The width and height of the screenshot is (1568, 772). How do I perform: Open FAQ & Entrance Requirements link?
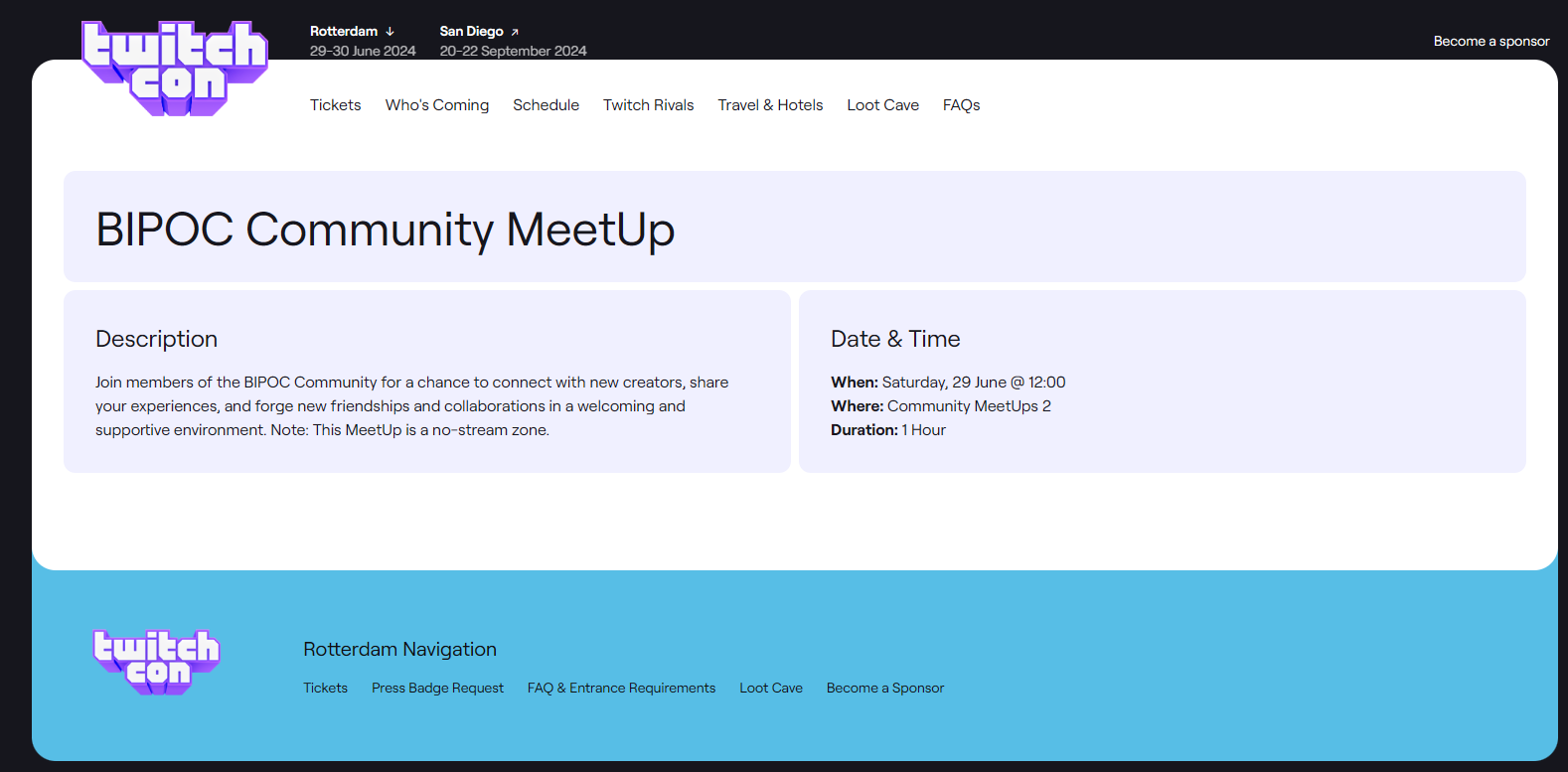[x=621, y=688]
